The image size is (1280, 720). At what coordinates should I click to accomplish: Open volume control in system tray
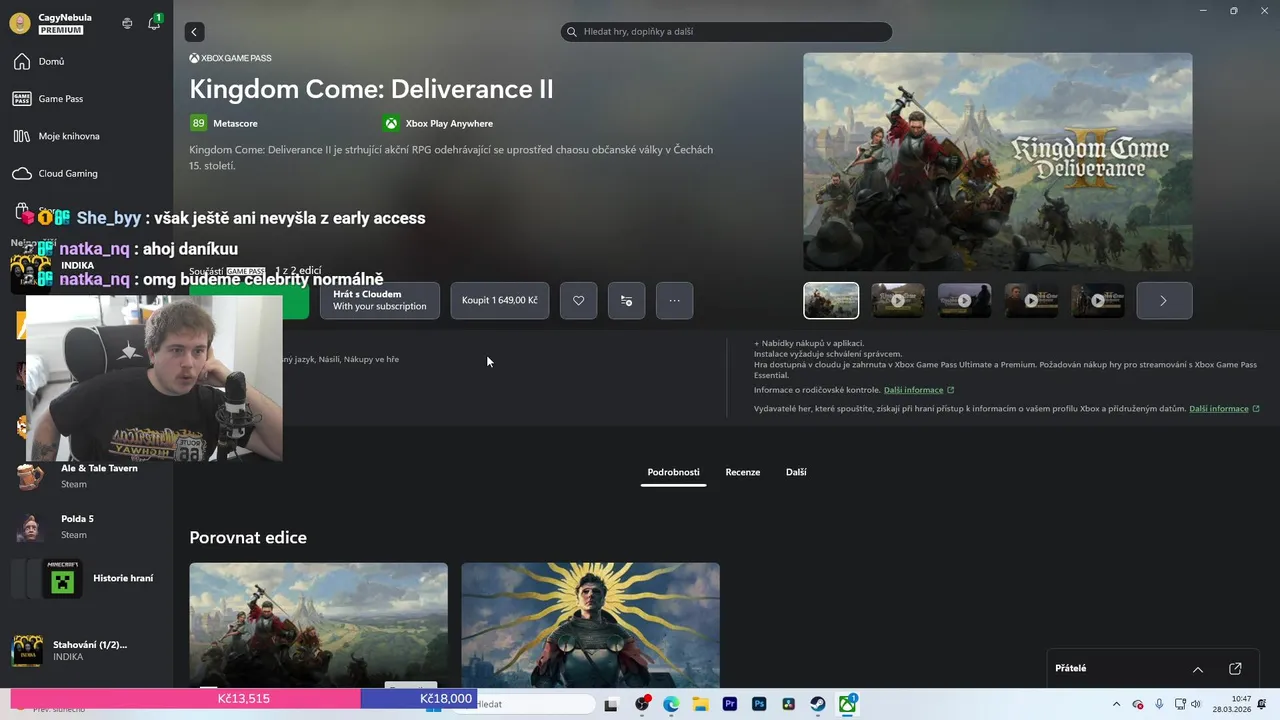tap(1196, 705)
